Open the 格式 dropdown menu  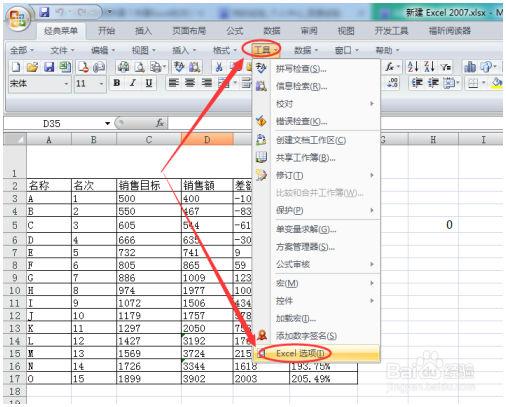225,50
